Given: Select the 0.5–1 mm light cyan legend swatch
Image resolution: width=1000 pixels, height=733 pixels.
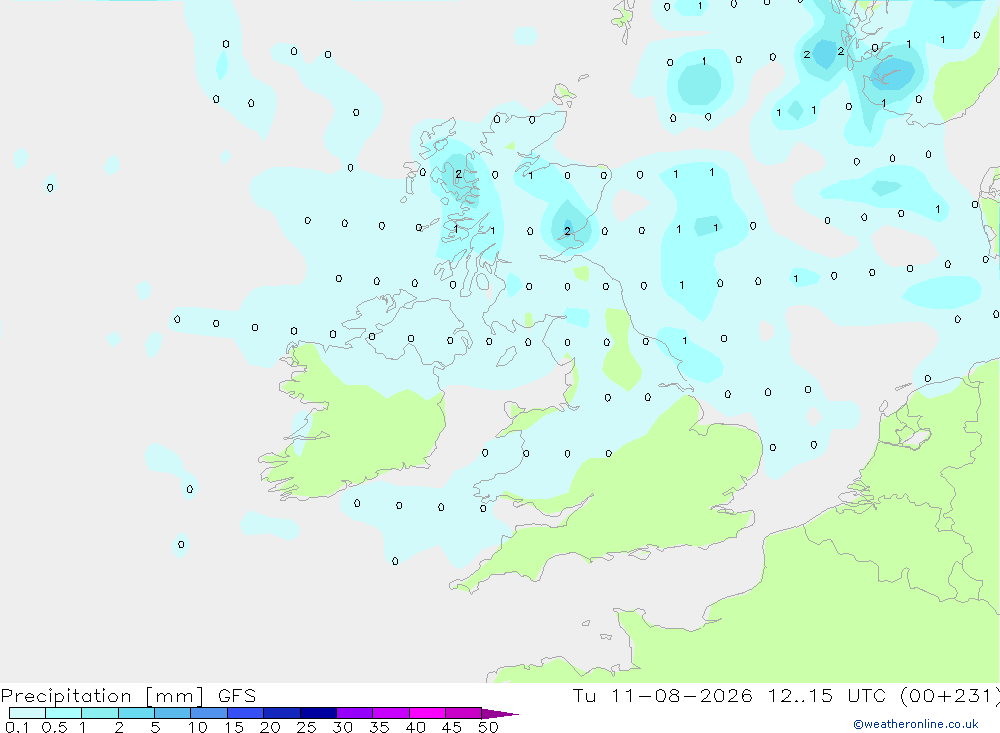Looking at the screenshot, I should pos(64,713).
